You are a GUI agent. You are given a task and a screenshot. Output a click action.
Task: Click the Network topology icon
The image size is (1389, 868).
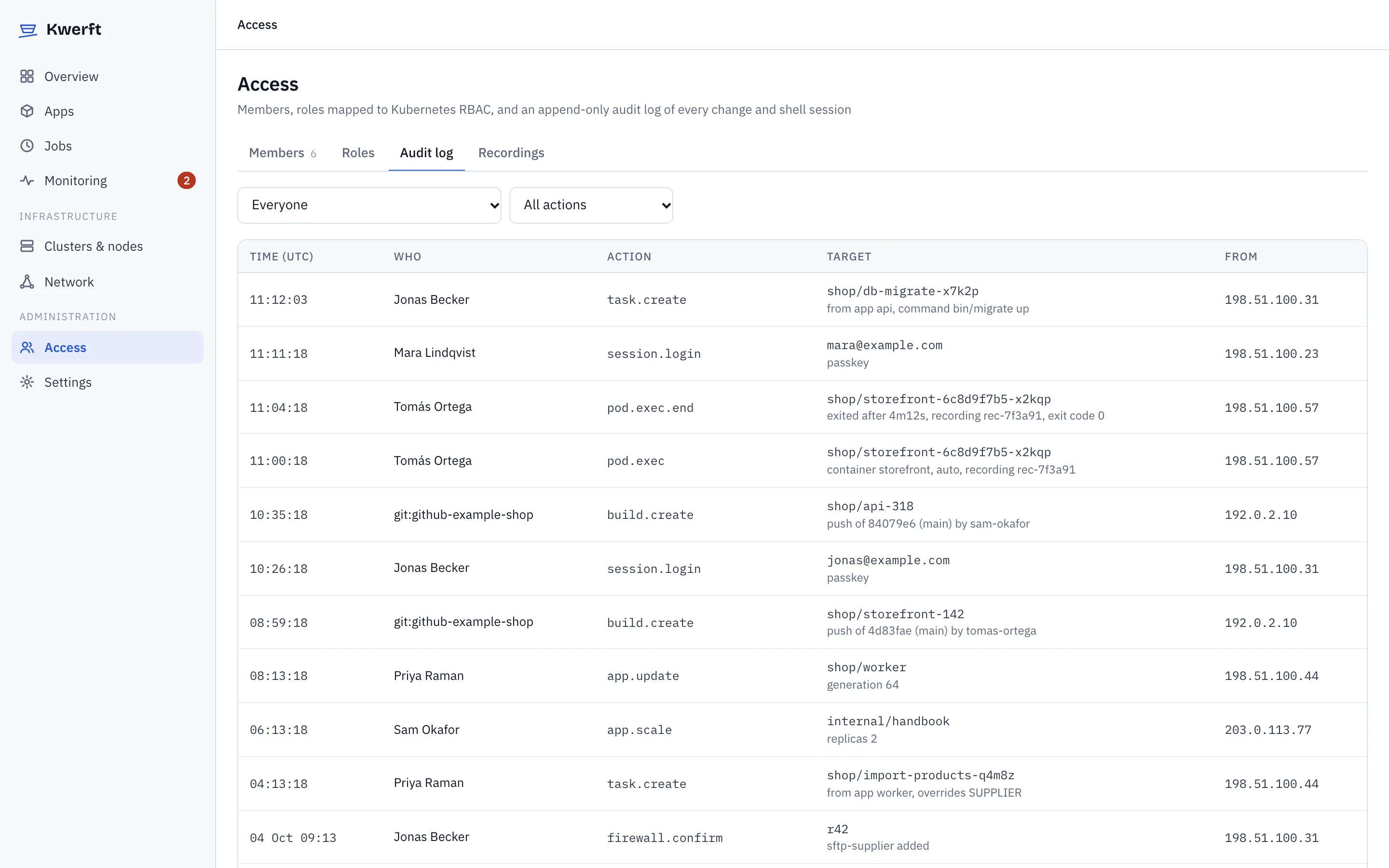pyautogui.click(x=27, y=282)
